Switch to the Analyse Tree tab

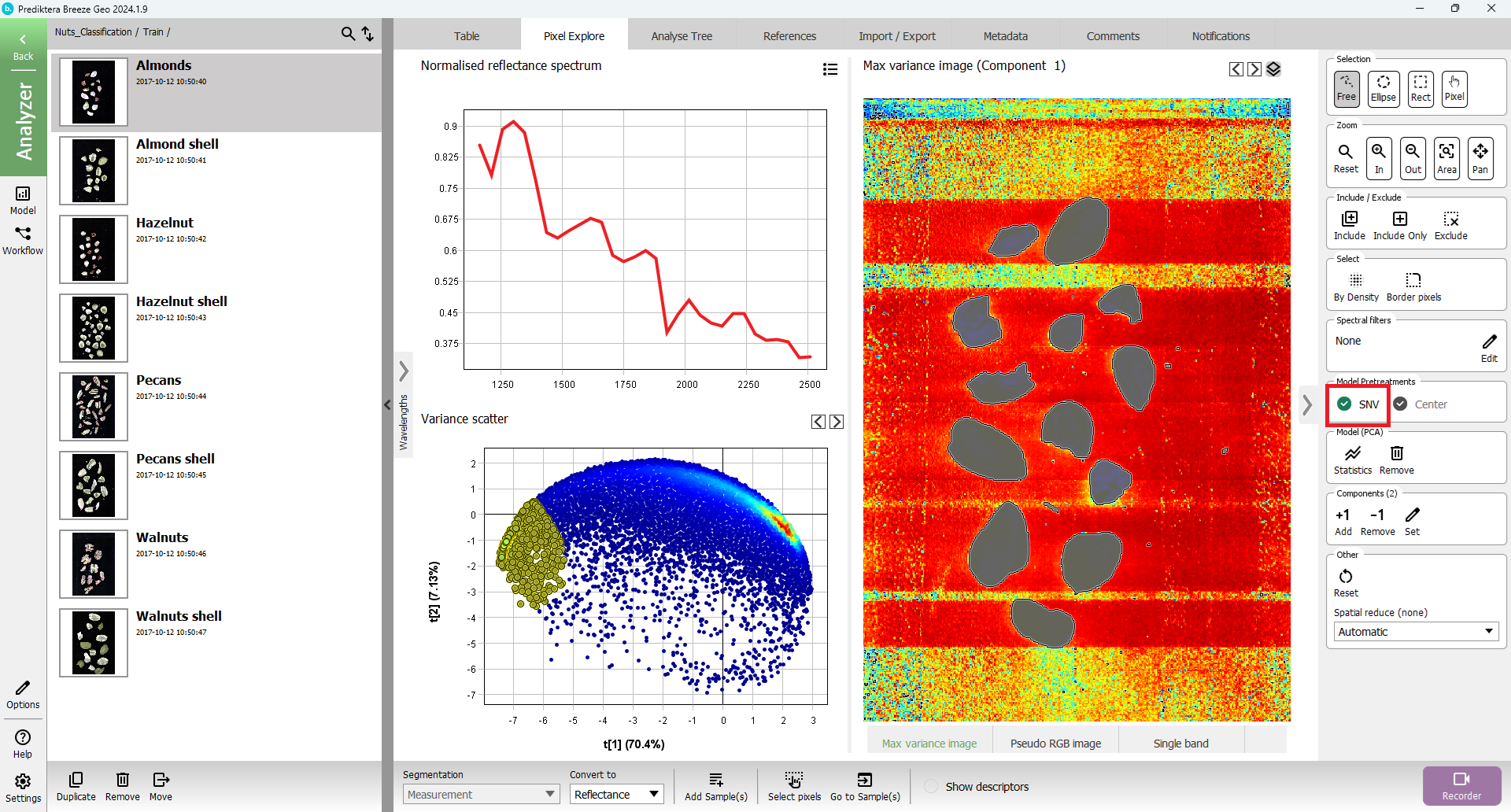[682, 36]
